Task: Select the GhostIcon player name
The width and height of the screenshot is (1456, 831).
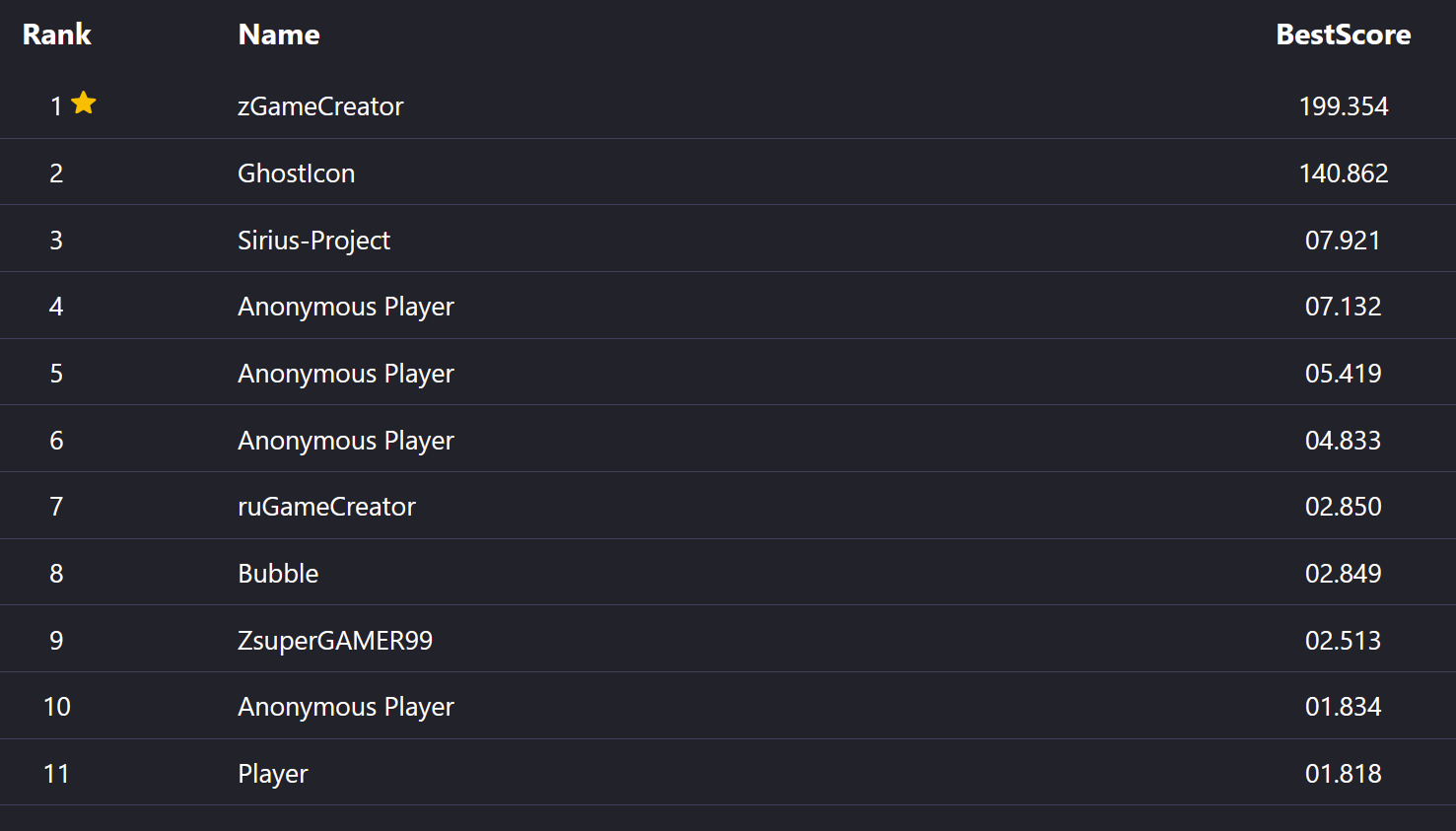Action: (x=296, y=173)
